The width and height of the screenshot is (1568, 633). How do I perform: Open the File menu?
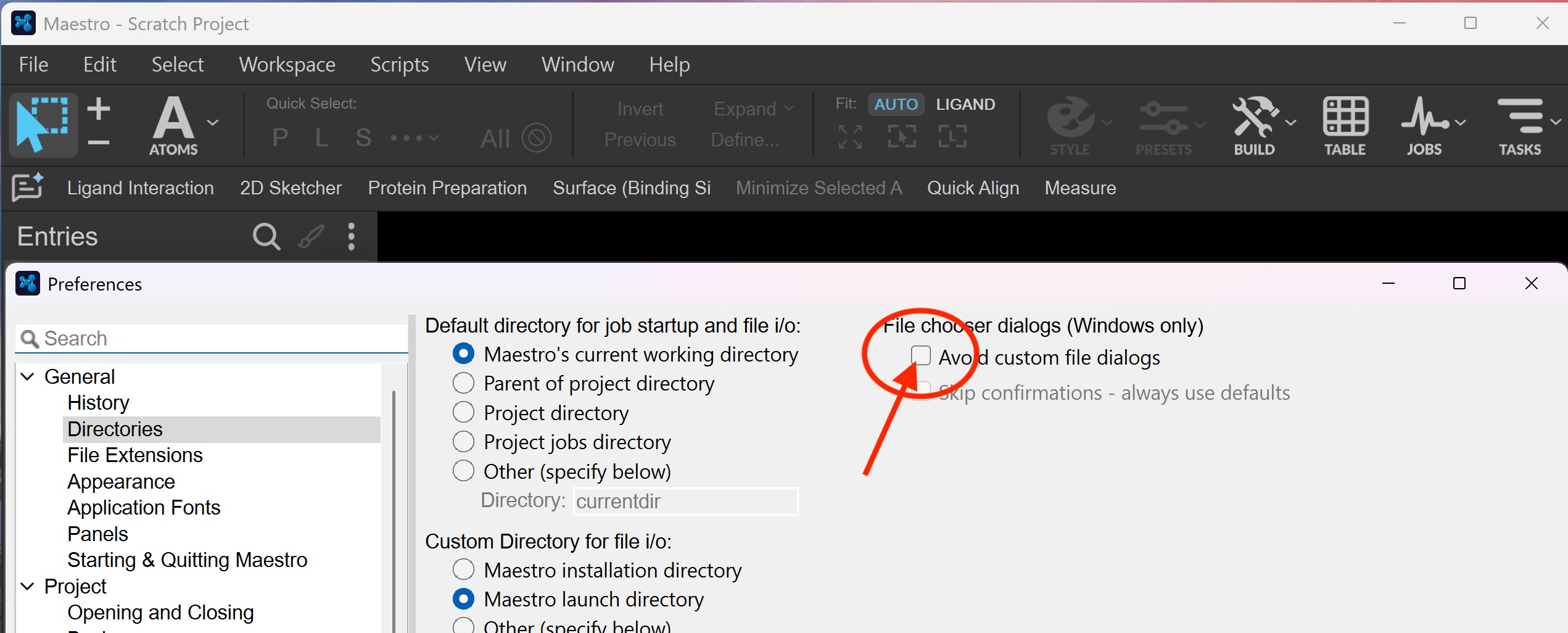[33, 64]
